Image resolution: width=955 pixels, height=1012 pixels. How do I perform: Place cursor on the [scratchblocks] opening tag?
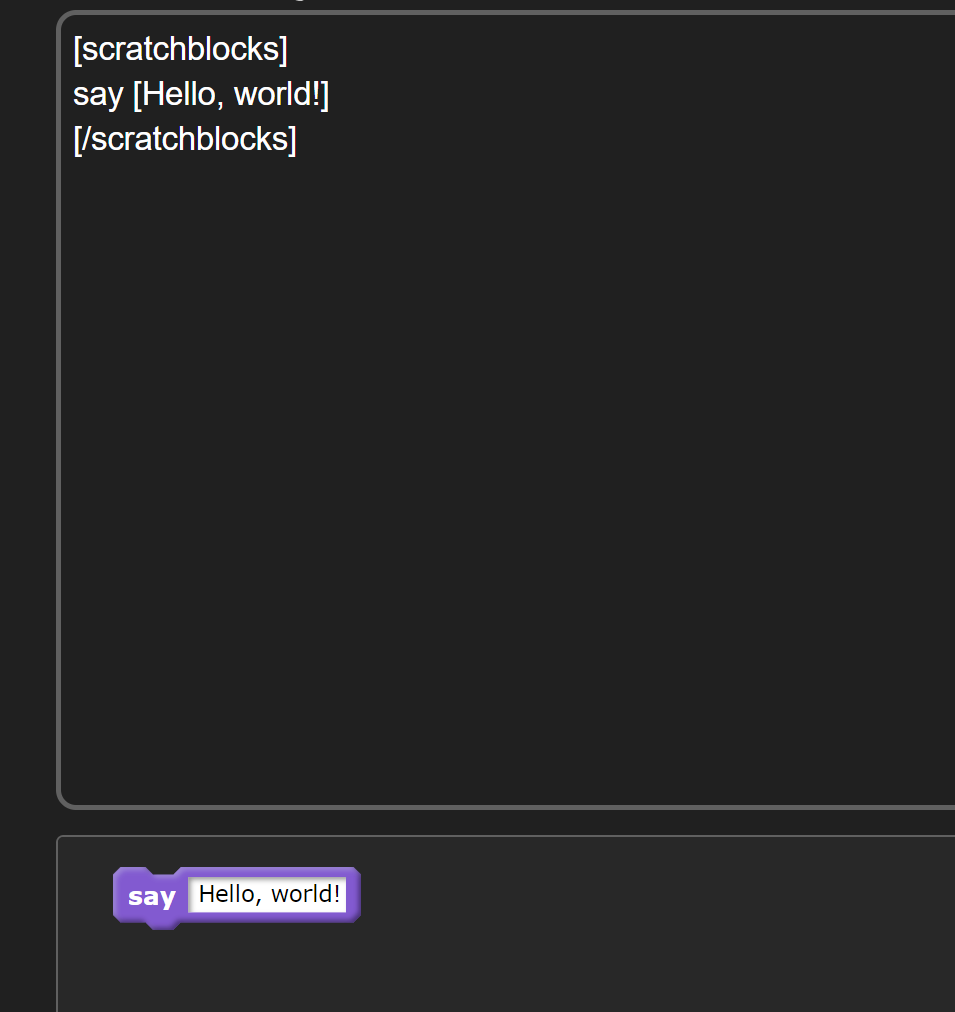[x=180, y=48]
